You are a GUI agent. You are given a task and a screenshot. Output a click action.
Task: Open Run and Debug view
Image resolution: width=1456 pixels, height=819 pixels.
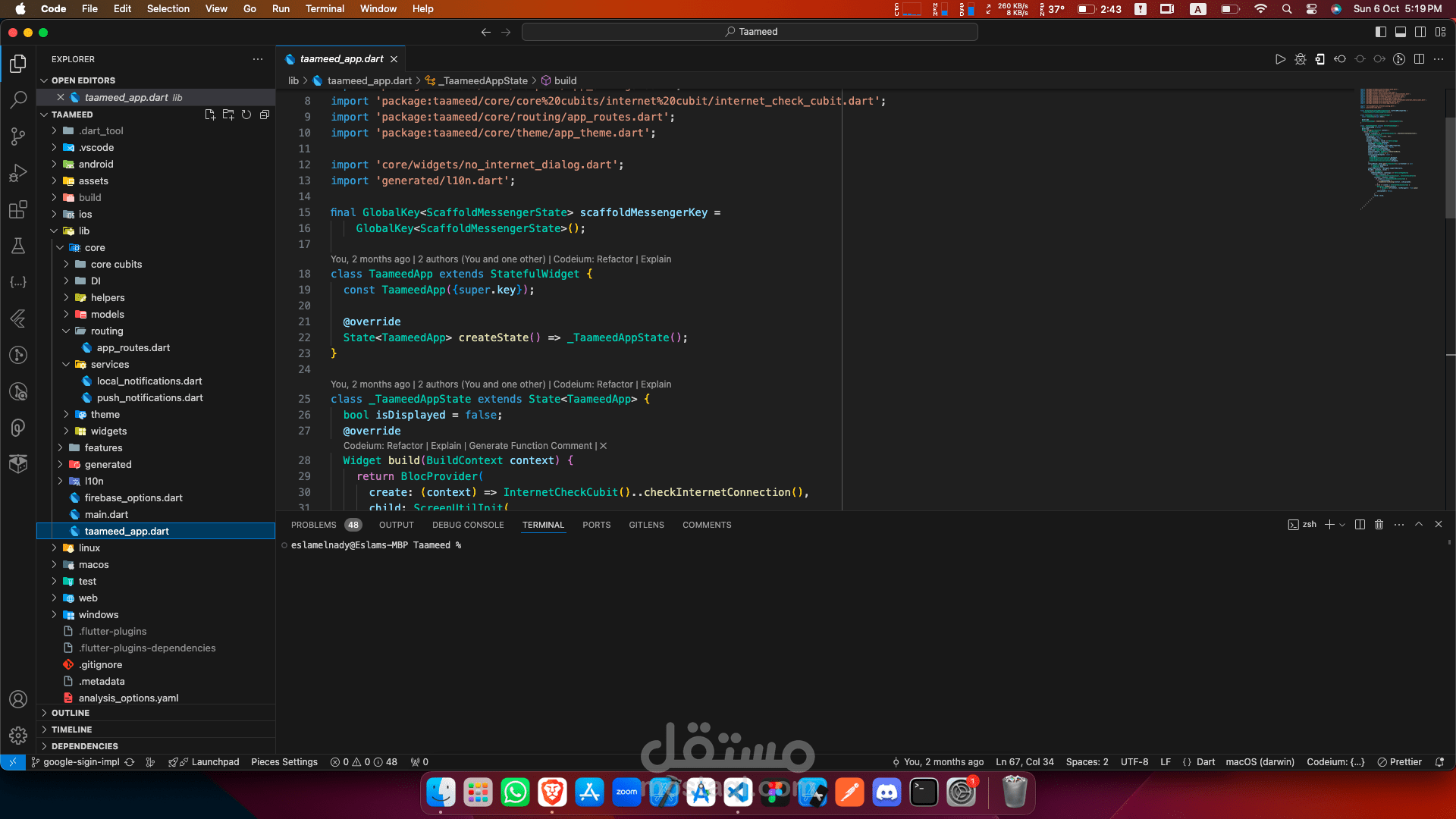click(18, 173)
